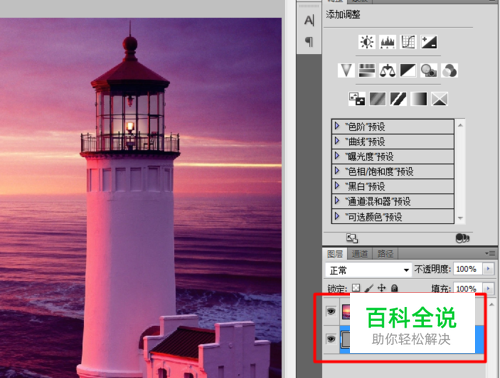500x378 pixels.
Task: Add a Hue/Saturation adjustment layer
Action: pos(367,70)
